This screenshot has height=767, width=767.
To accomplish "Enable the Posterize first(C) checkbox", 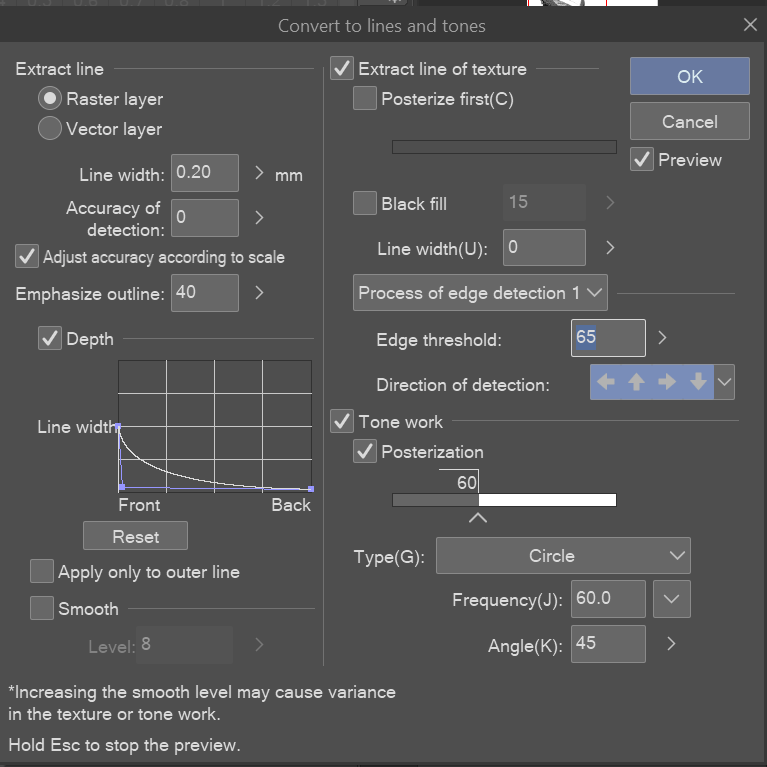I will tap(366, 99).
